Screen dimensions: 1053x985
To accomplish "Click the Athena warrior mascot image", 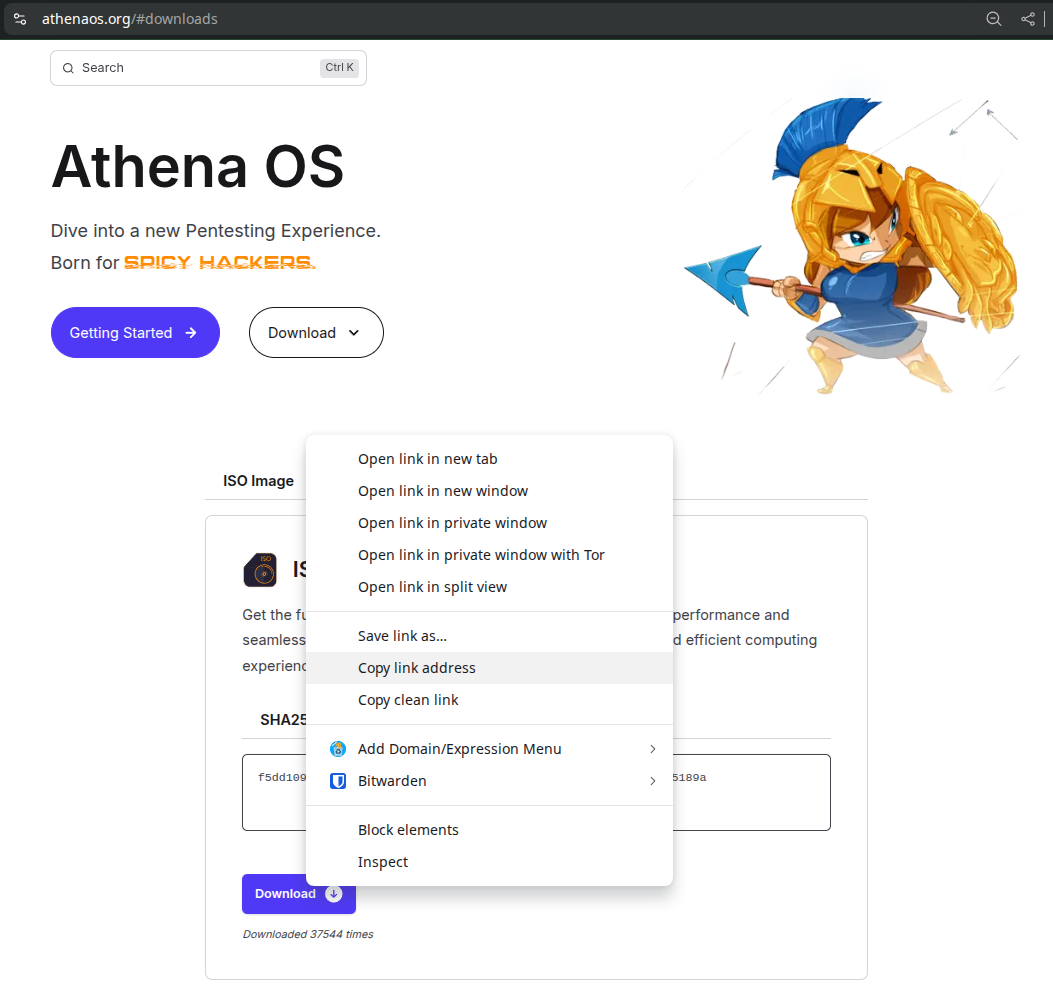I will pyautogui.click(x=850, y=245).
